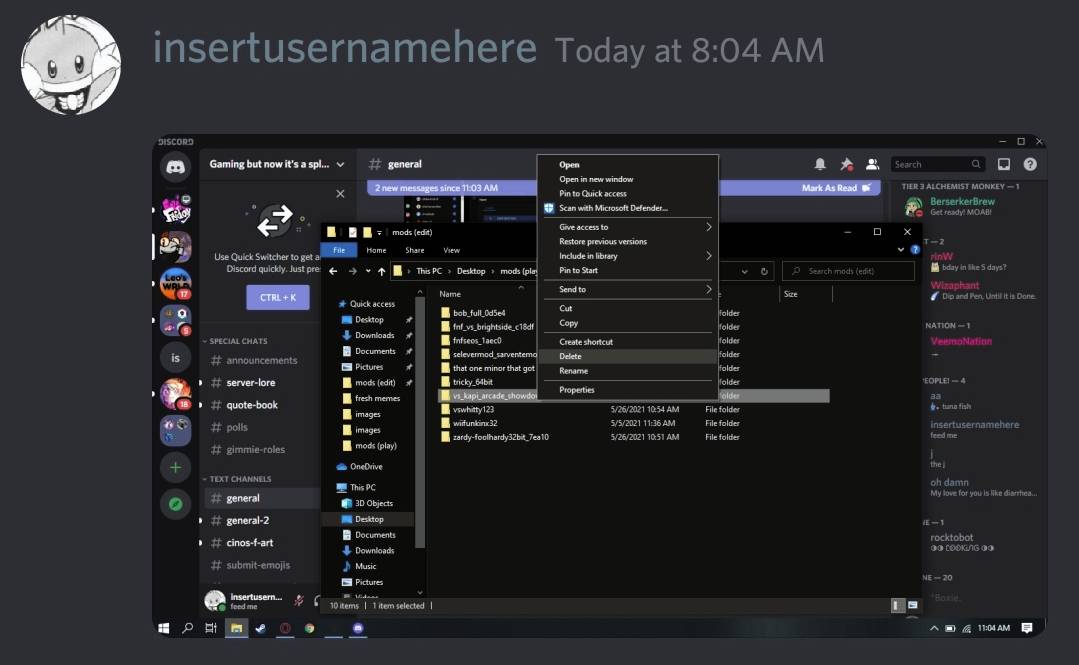Open notification settings bell icon
The image size is (1079, 665).
click(820, 164)
